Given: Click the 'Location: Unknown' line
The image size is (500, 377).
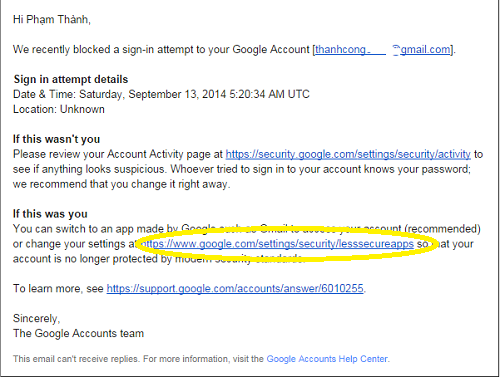Looking at the screenshot, I should 59,109.
